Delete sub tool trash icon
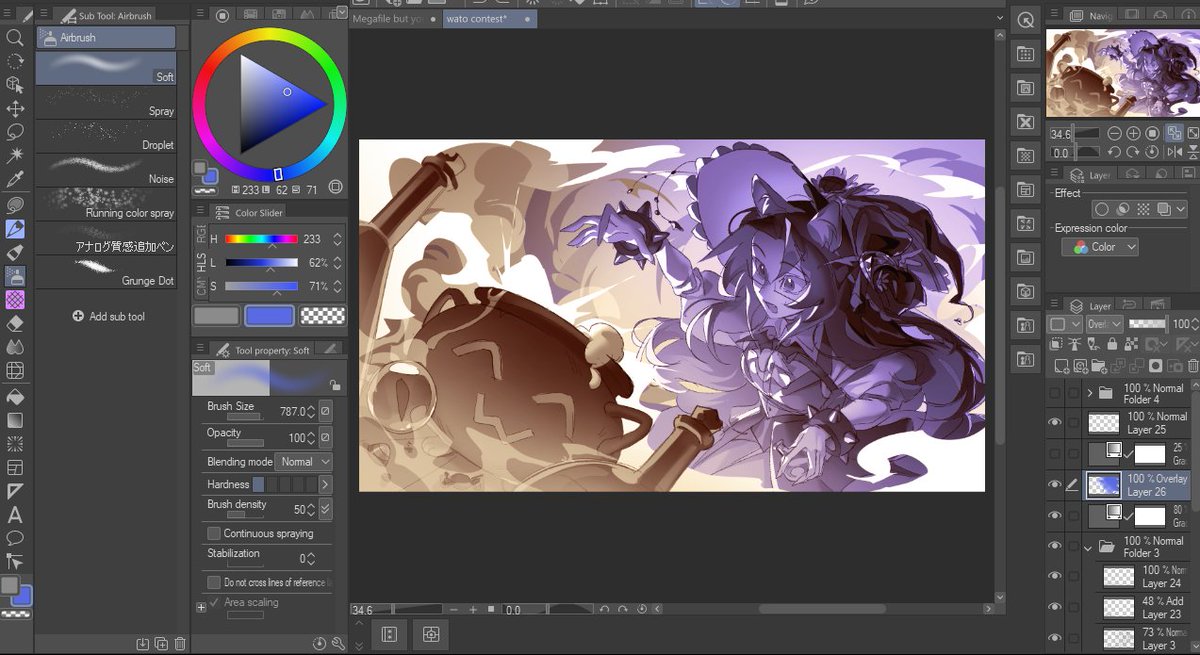The image size is (1200, 655). point(180,643)
